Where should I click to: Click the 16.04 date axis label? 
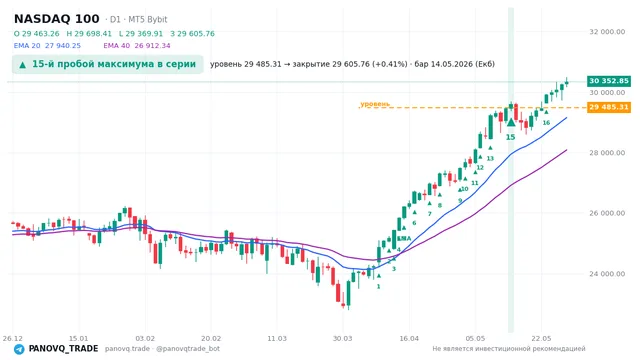(409, 338)
